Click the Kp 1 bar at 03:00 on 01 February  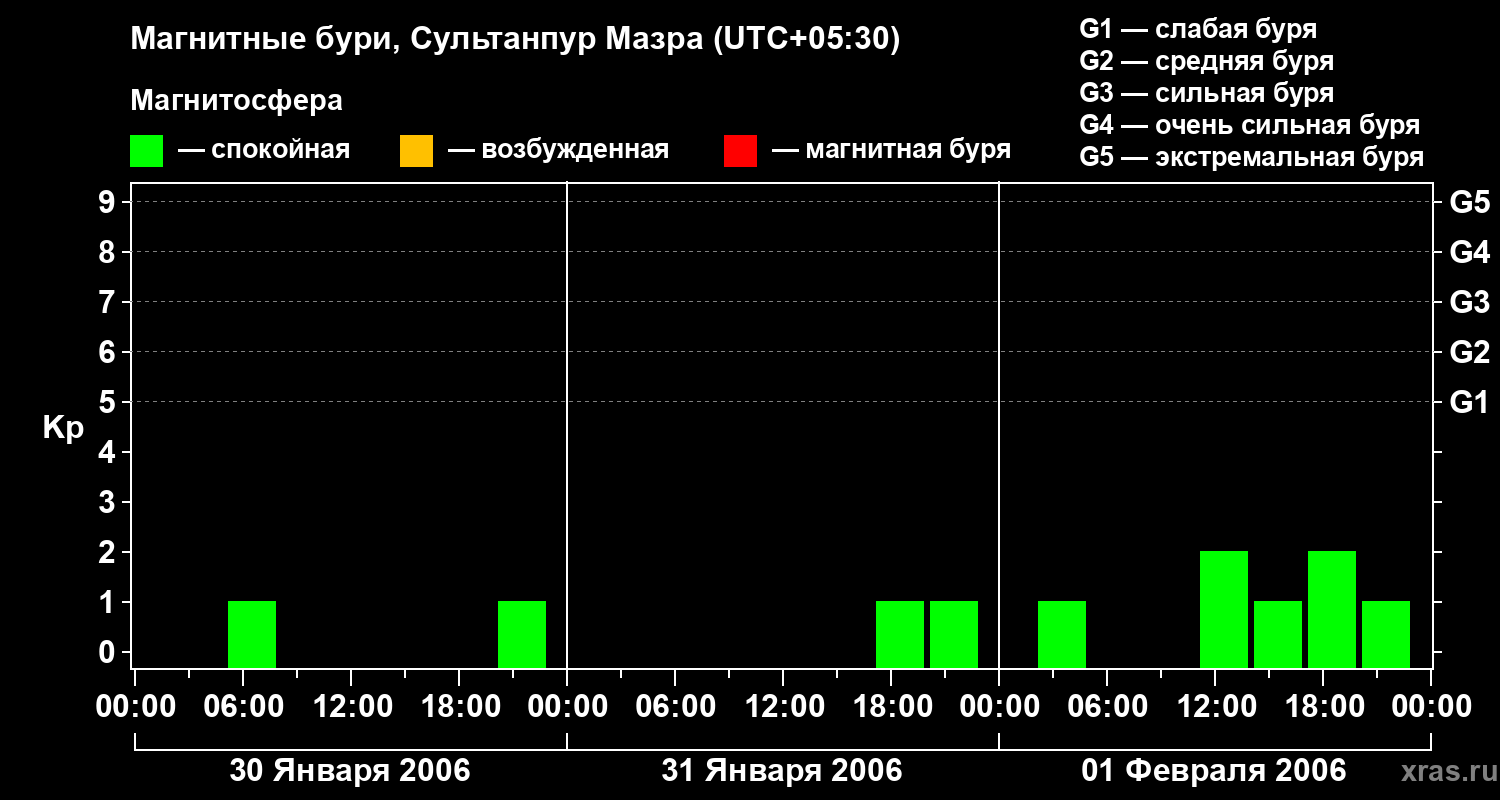[1062, 634]
